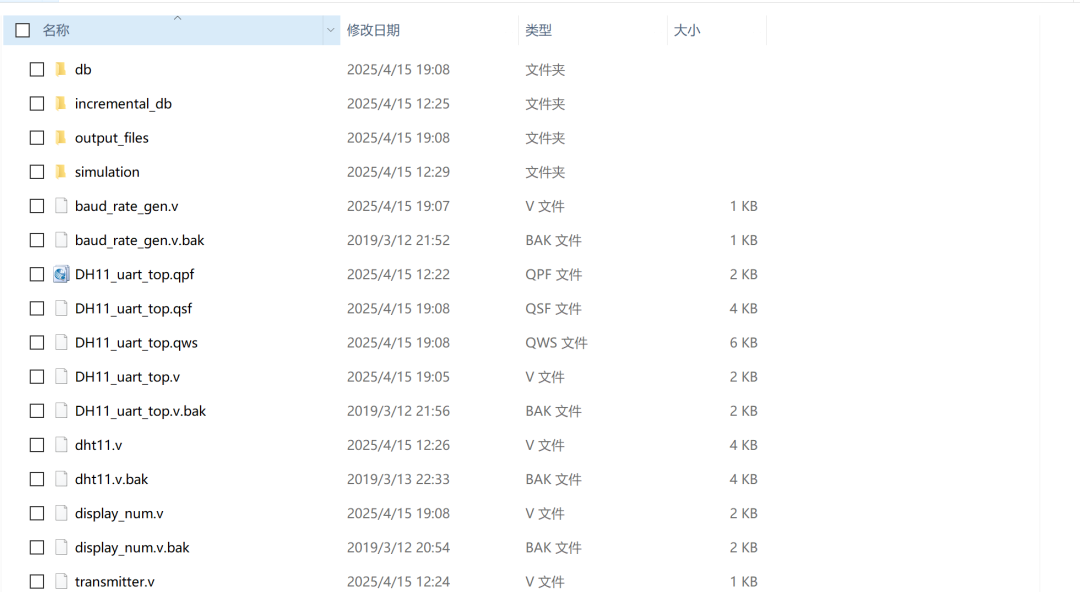Click the DH11_uart_top.qpf Quartus project icon
This screenshot has height=592, width=1080.
tap(61, 274)
